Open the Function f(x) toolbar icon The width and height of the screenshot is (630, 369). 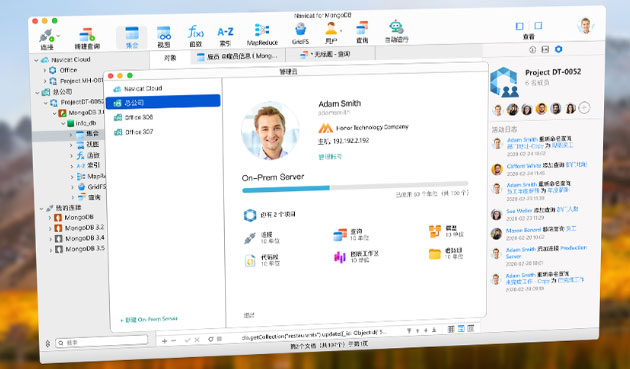pyautogui.click(x=196, y=36)
